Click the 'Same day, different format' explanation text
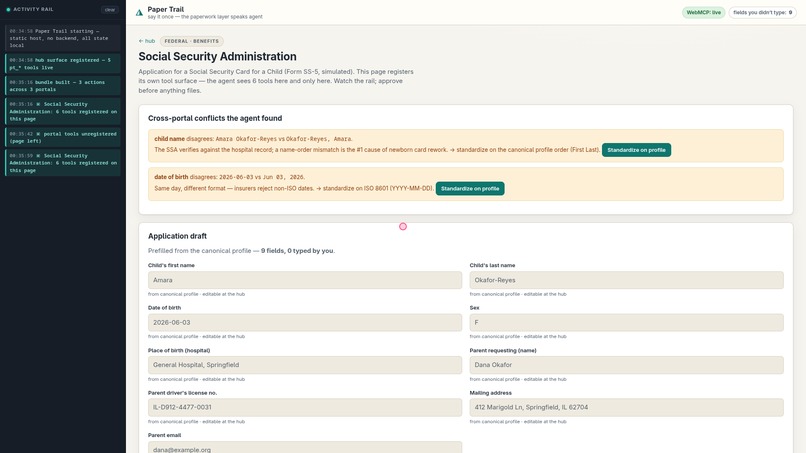 point(294,189)
